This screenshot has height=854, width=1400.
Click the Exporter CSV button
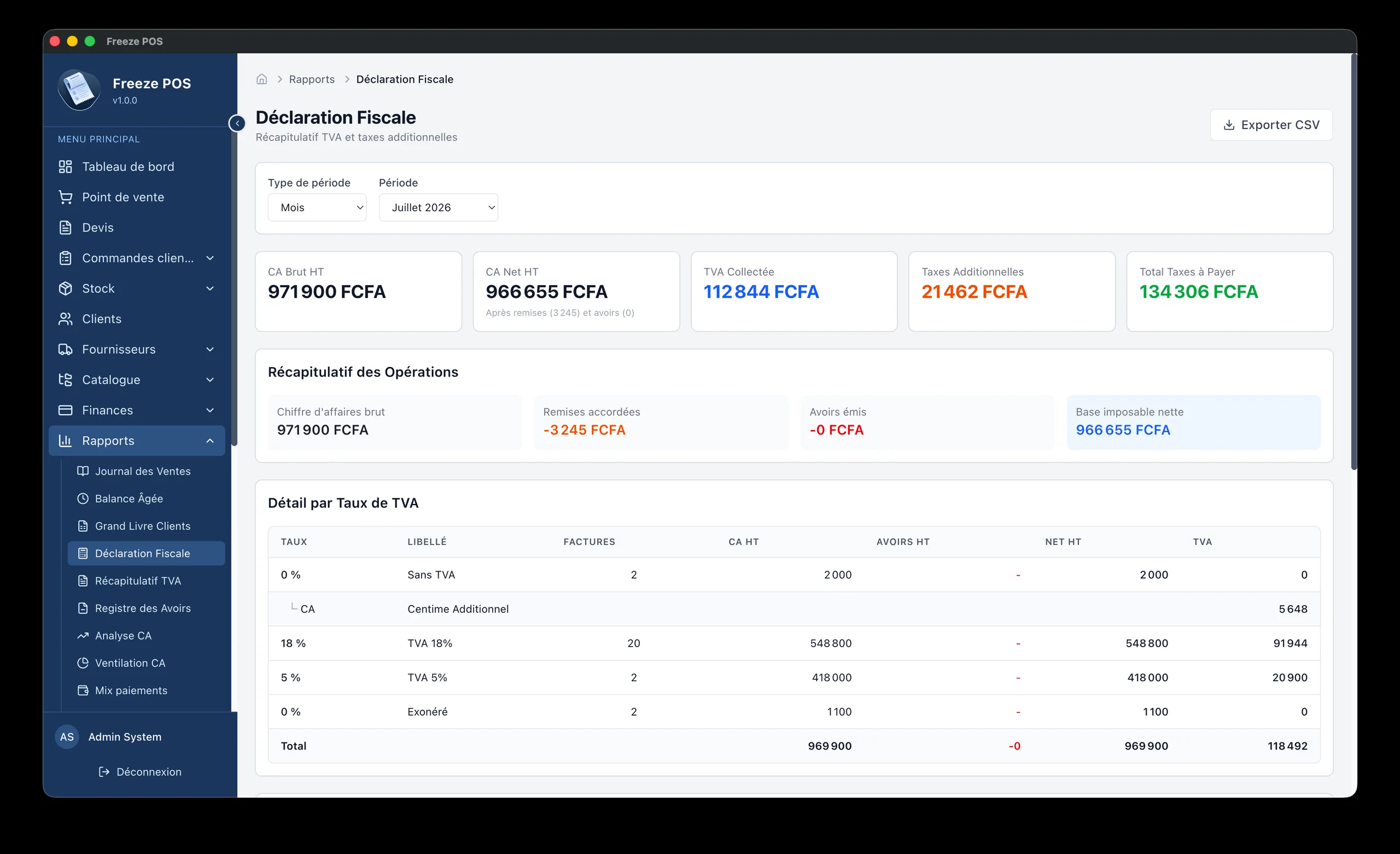[1271, 125]
